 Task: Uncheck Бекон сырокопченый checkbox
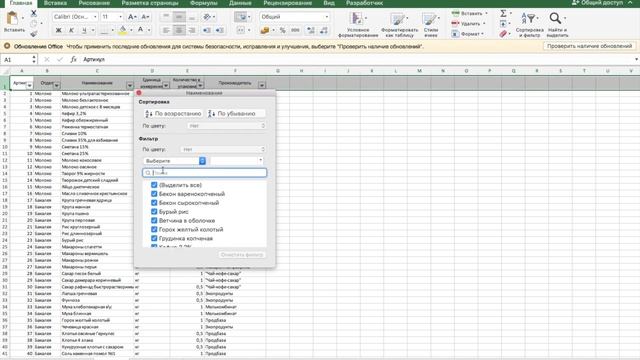click(x=154, y=203)
